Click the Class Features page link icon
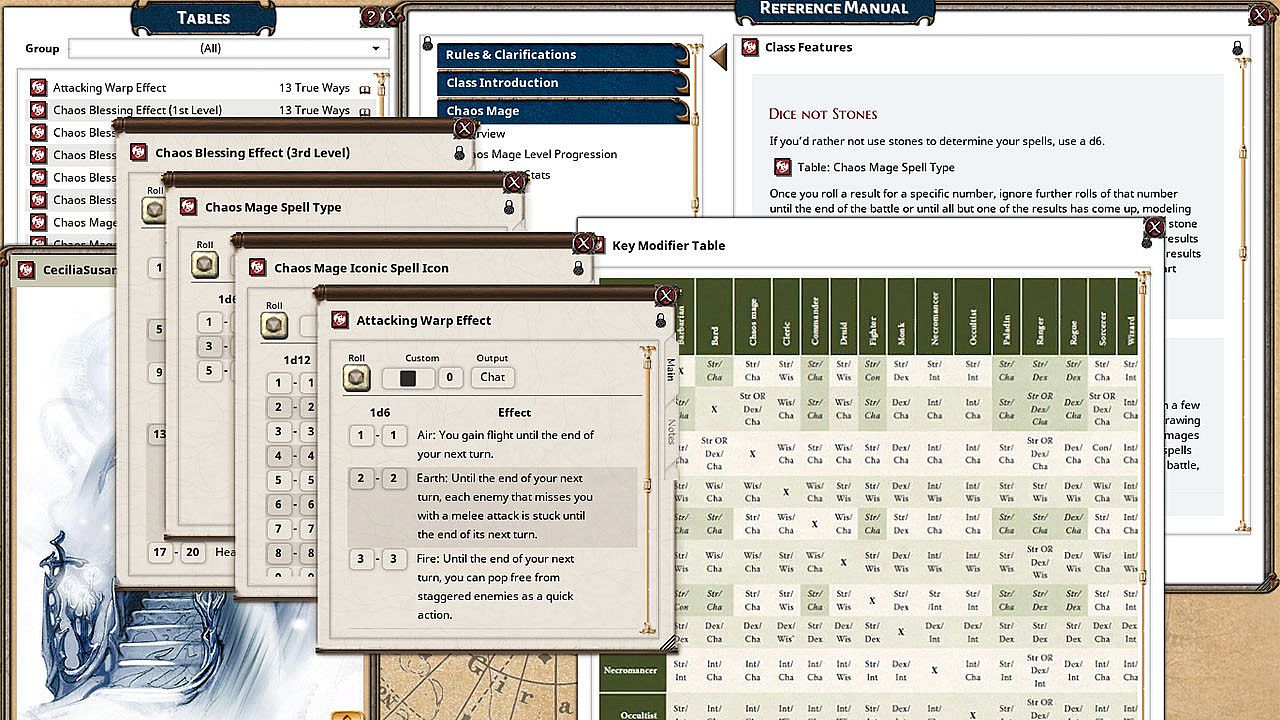The height and width of the screenshot is (720, 1280). click(750, 47)
